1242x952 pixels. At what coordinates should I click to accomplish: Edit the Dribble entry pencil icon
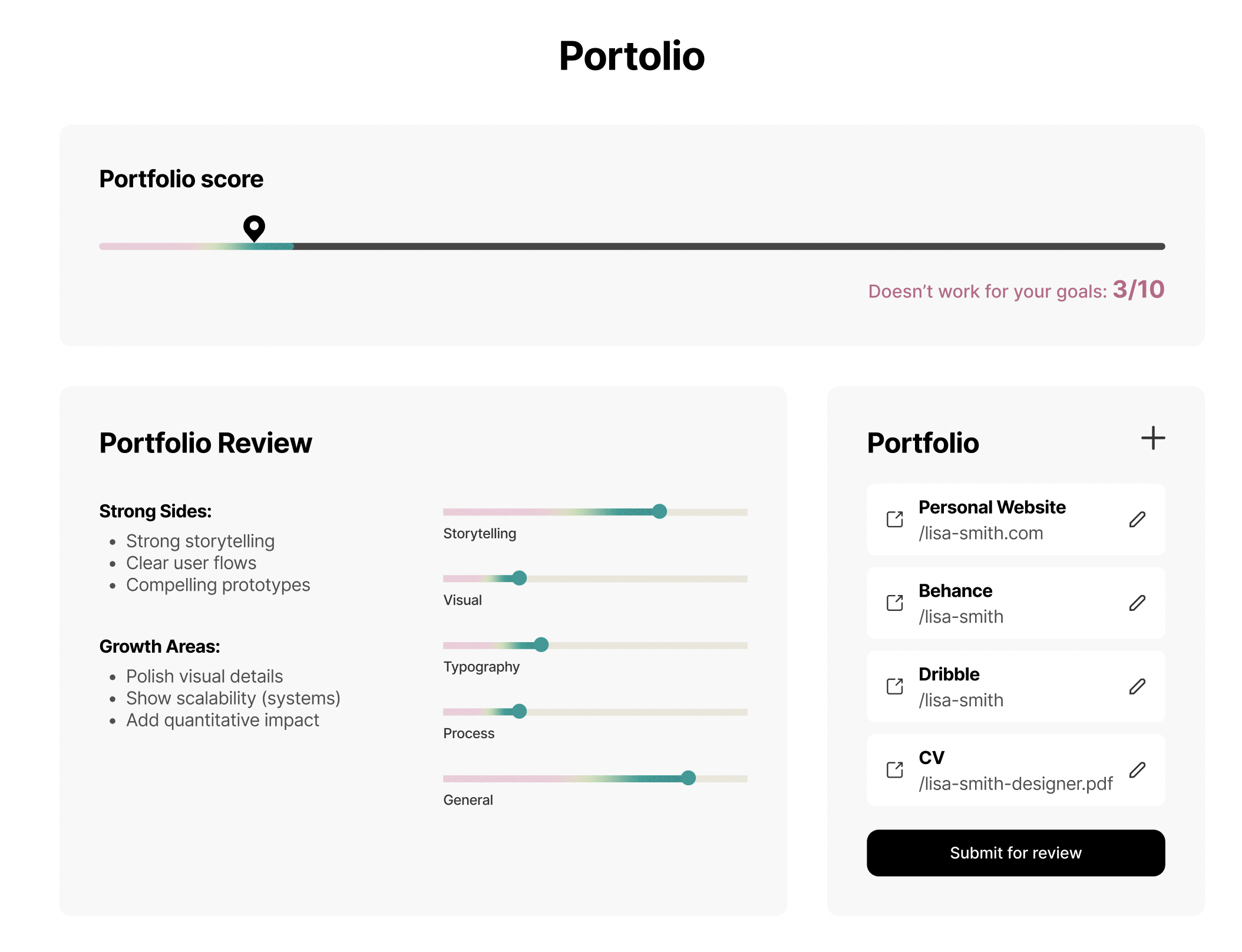point(1137,686)
